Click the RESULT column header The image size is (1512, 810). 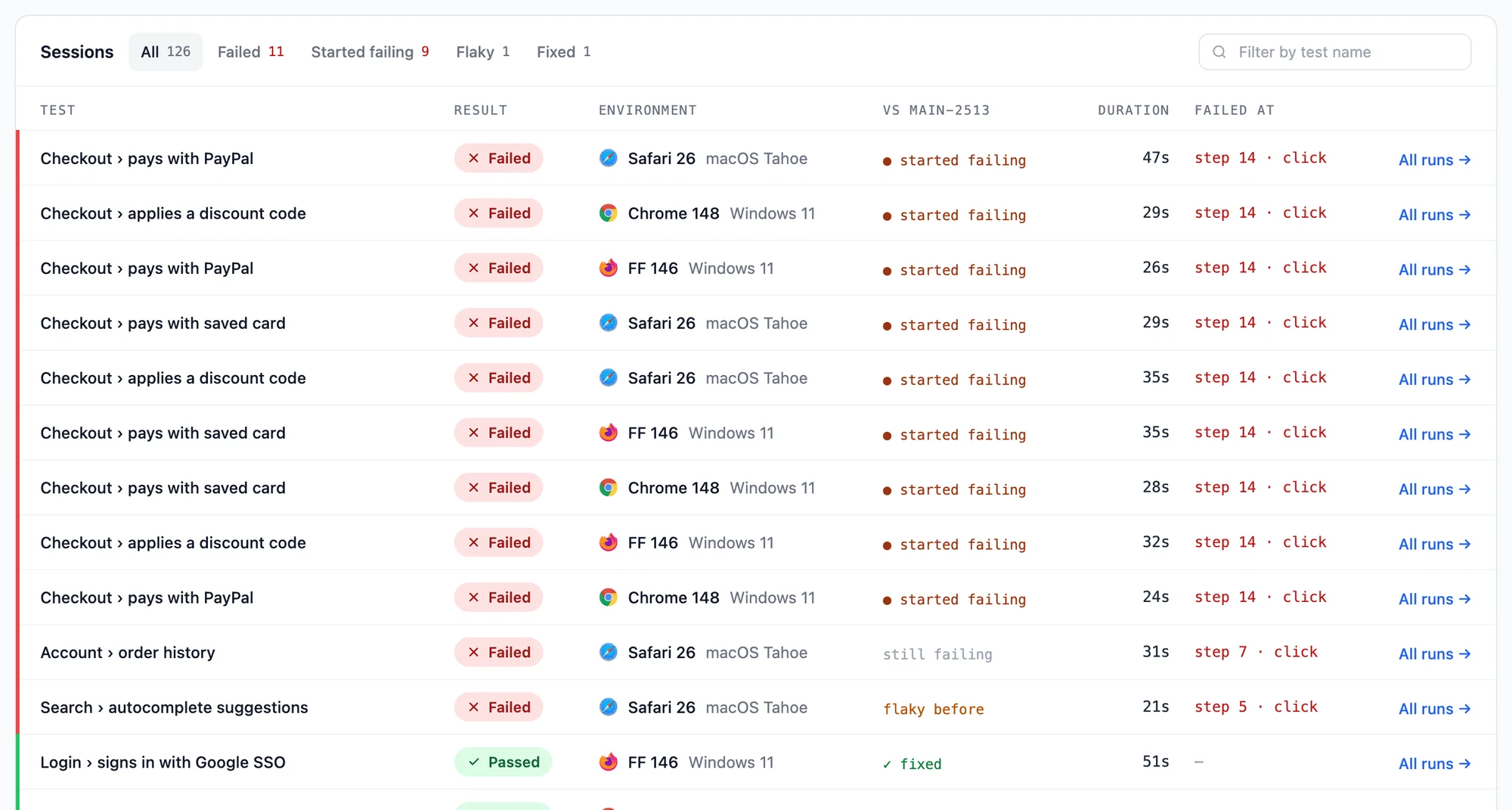(480, 110)
